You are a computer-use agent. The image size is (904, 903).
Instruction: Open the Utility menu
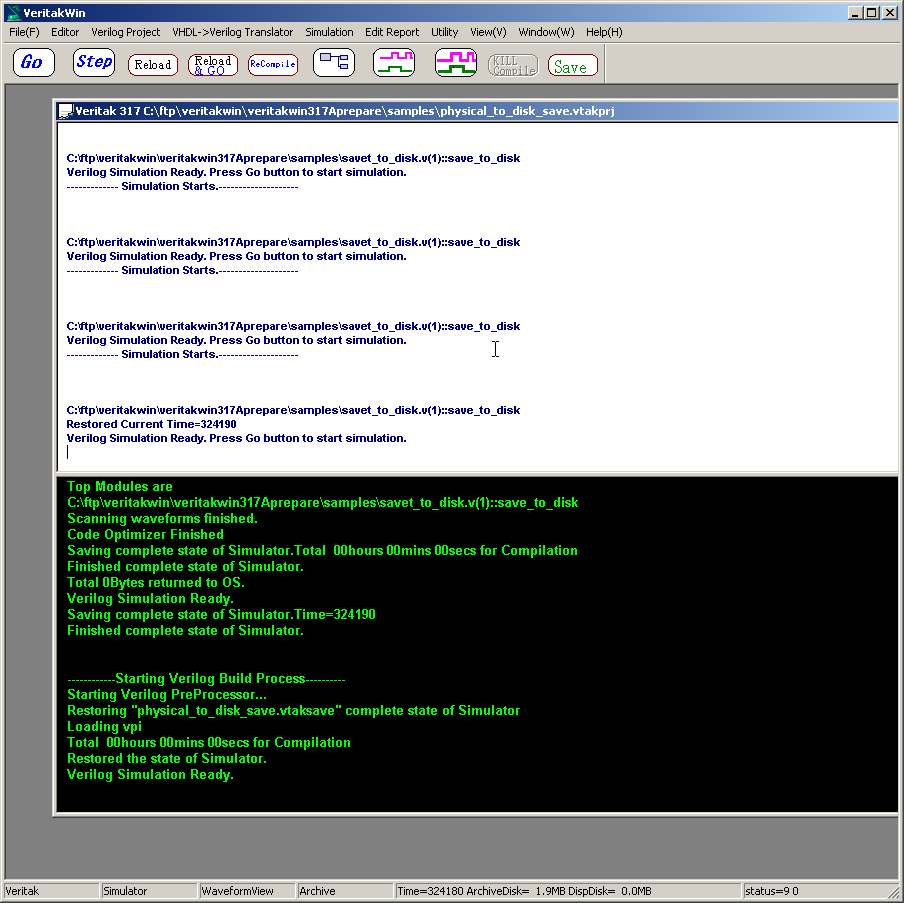[x=445, y=32]
